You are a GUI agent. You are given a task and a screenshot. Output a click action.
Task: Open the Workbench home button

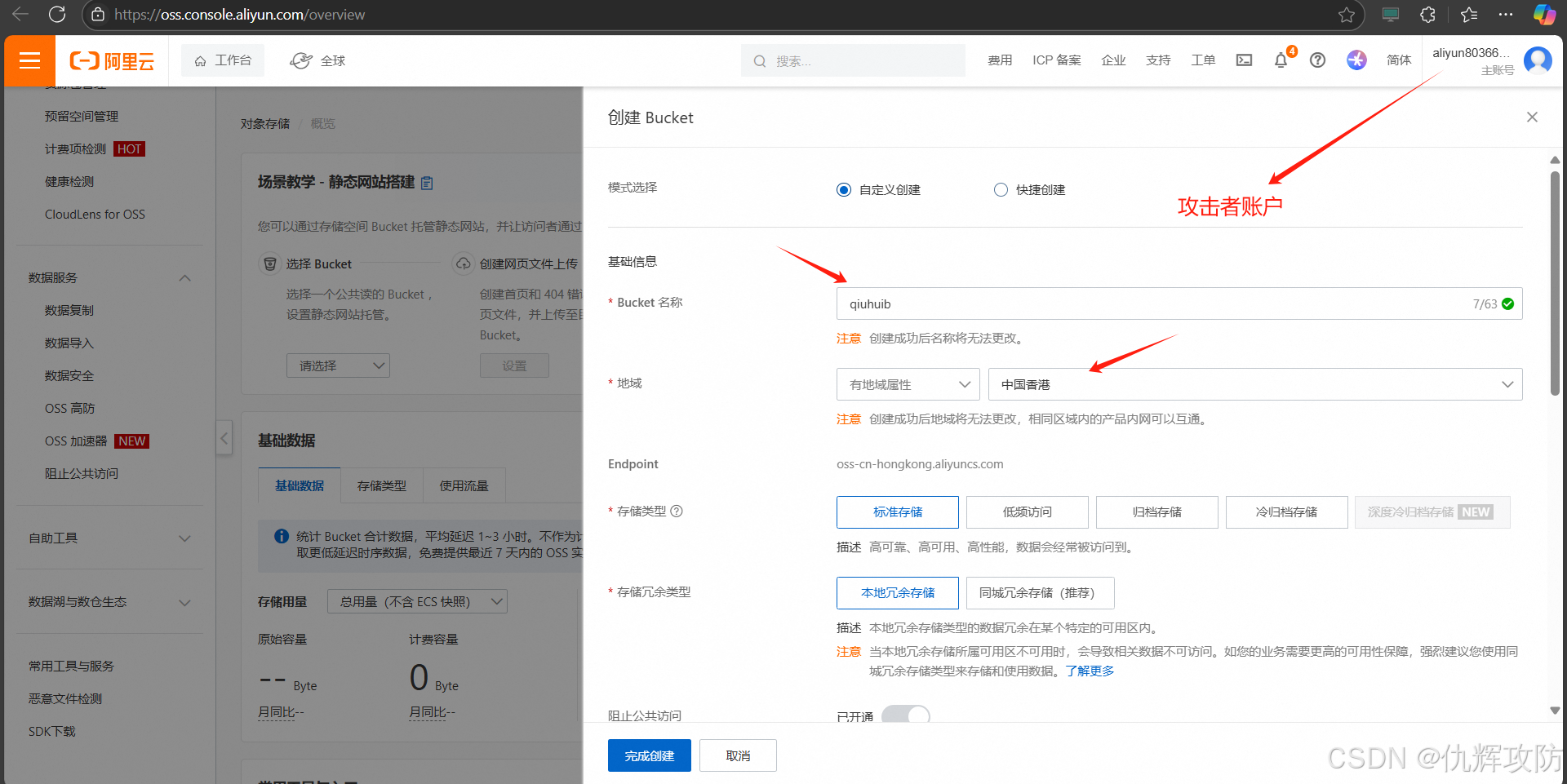click(x=223, y=60)
